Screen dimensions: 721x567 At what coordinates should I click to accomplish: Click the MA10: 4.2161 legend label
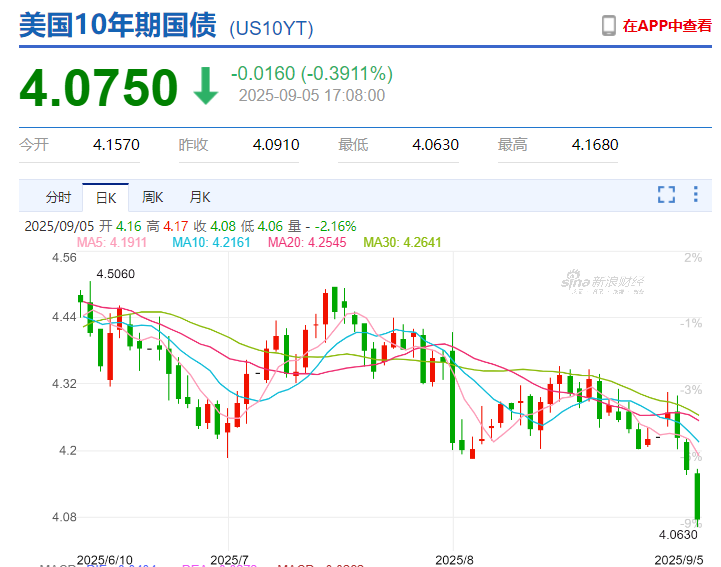[211, 242]
